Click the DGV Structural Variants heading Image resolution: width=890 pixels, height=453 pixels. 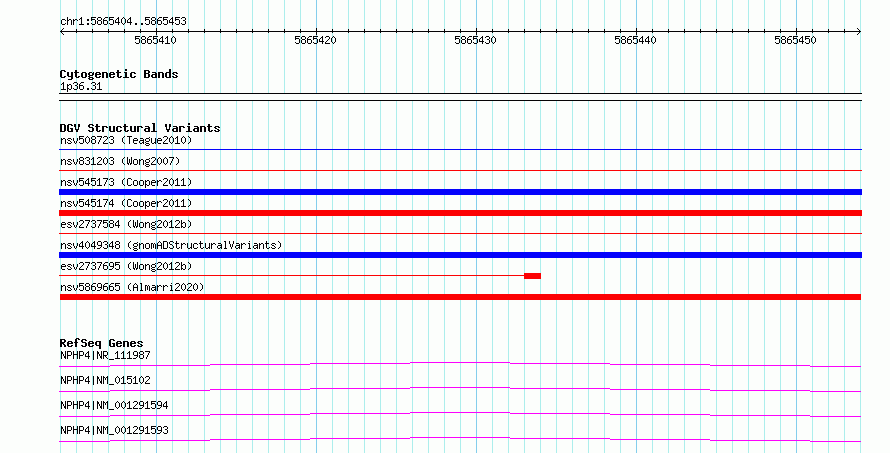(x=140, y=128)
